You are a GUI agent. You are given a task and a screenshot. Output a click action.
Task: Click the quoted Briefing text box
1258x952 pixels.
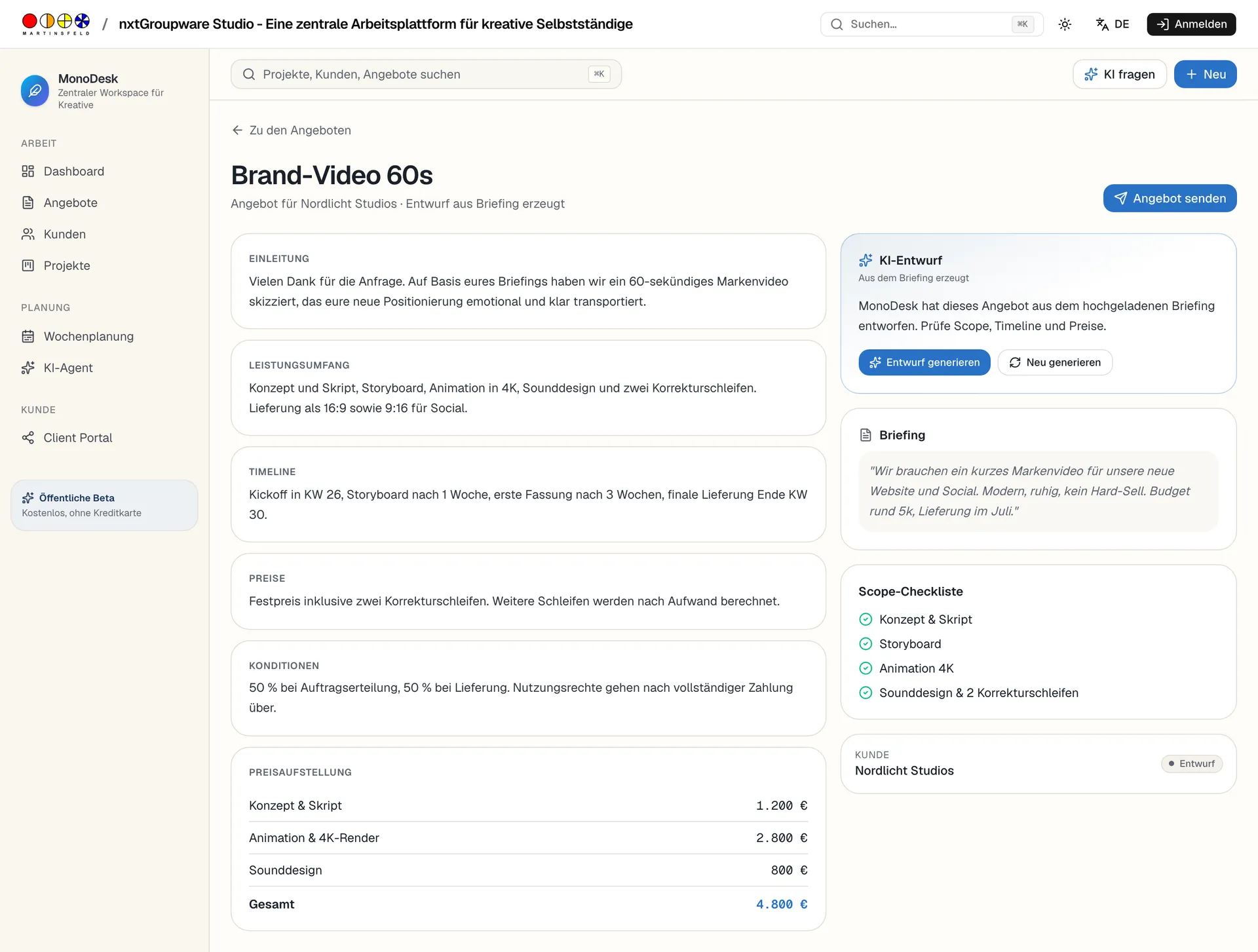coord(1039,491)
